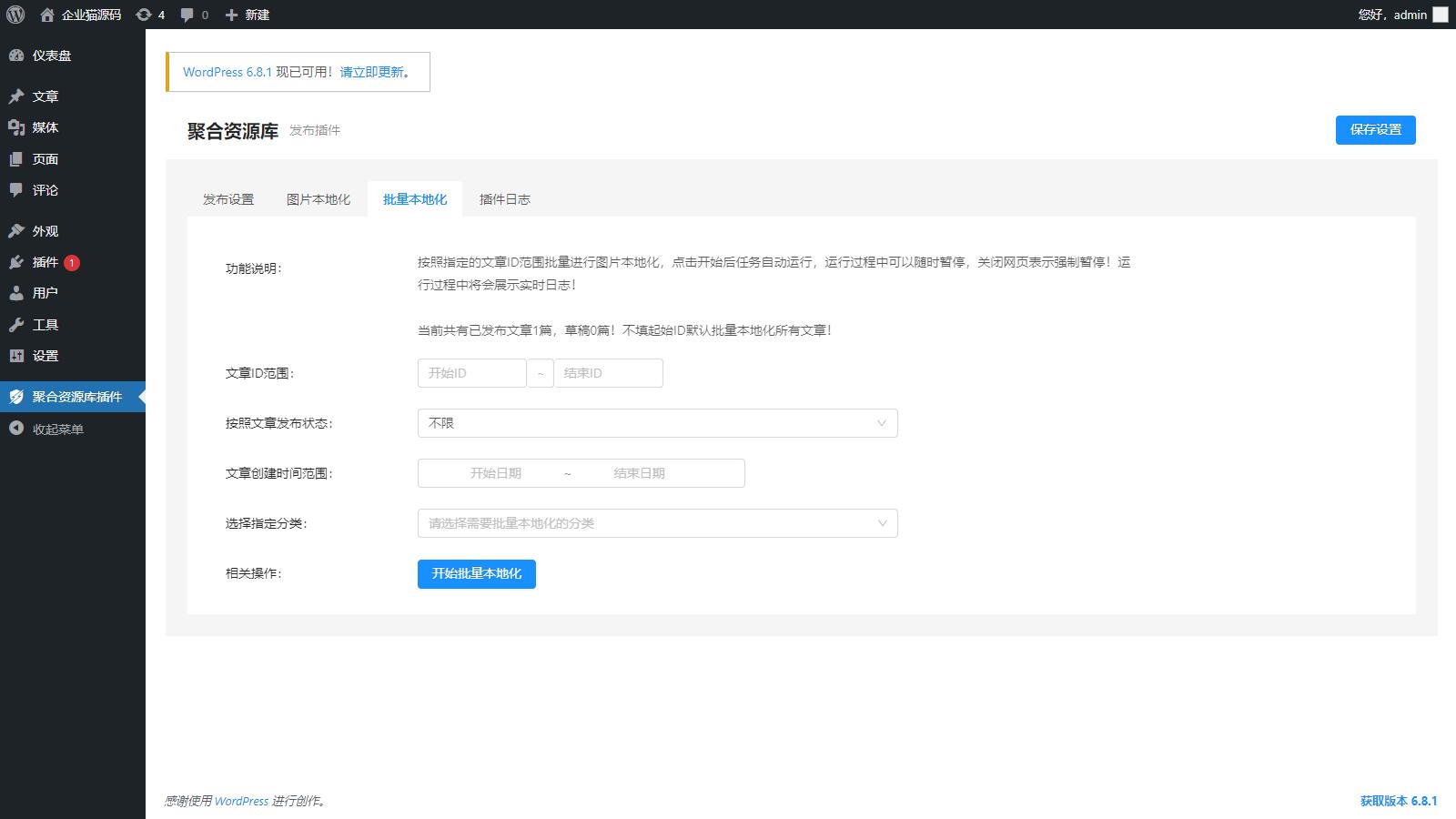Click the 开始ID input field
Screen dimensions: 1456x819
point(471,373)
